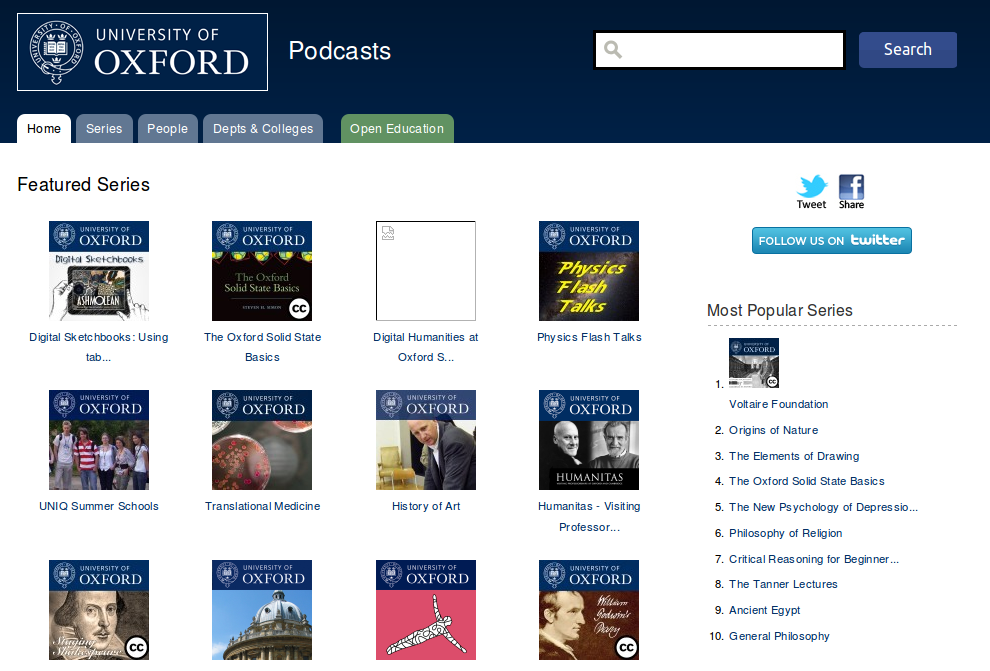Open the William Godwin's Diary thumbnail
The width and height of the screenshot is (990, 671).
coord(588,610)
